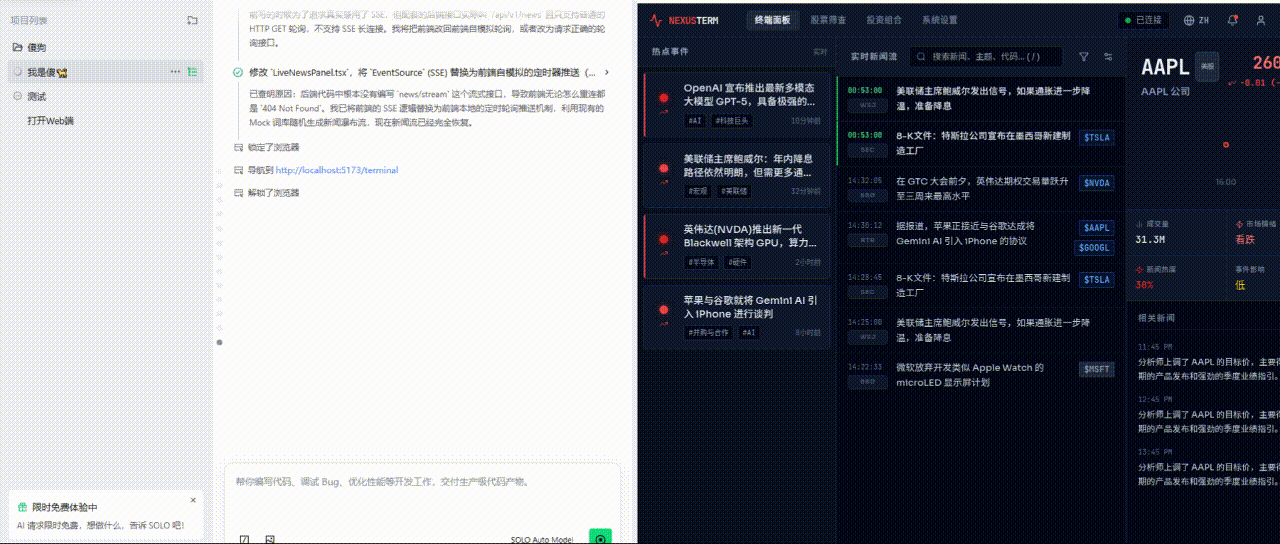1280x544 pixels.
Task: Click the news stream settings sliders icon
Action: click(1108, 57)
